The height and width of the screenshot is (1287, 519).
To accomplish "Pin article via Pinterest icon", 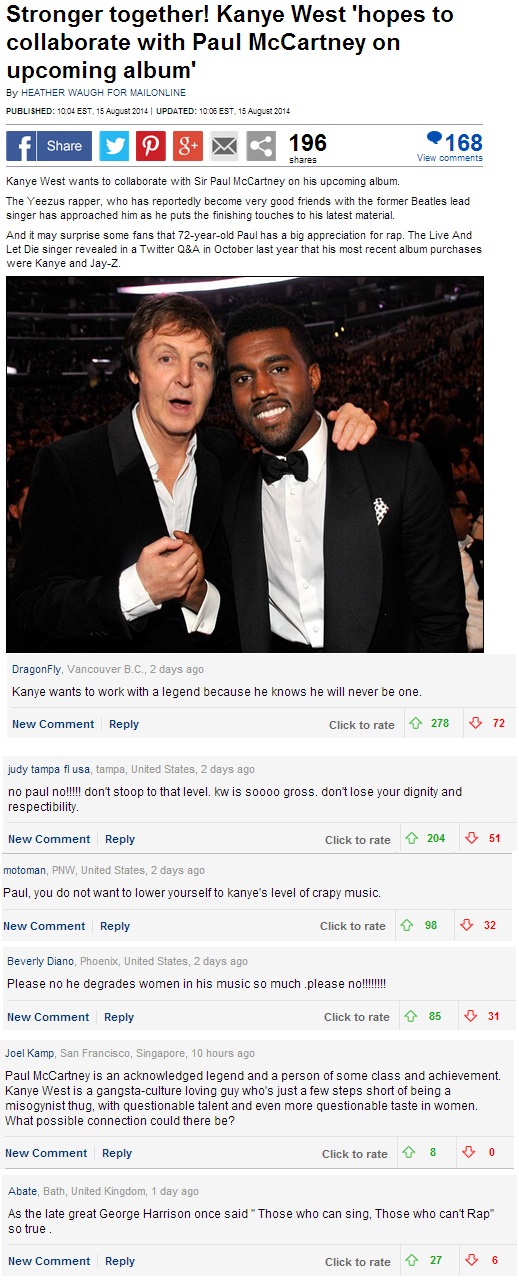I will point(151,146).
